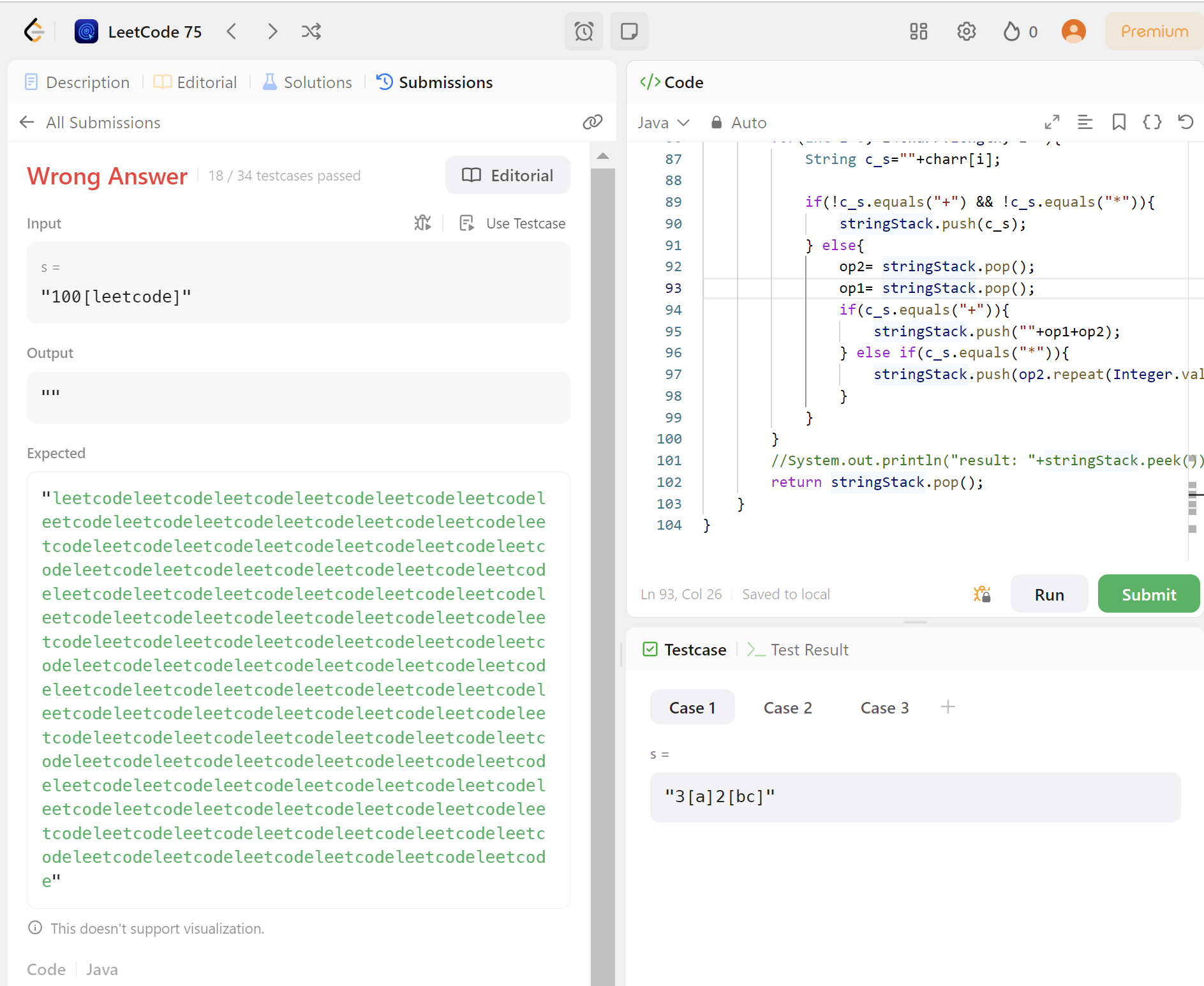Click the Use Testcase link
This screenshot has height=986, width=1204.
coord(526,223)
